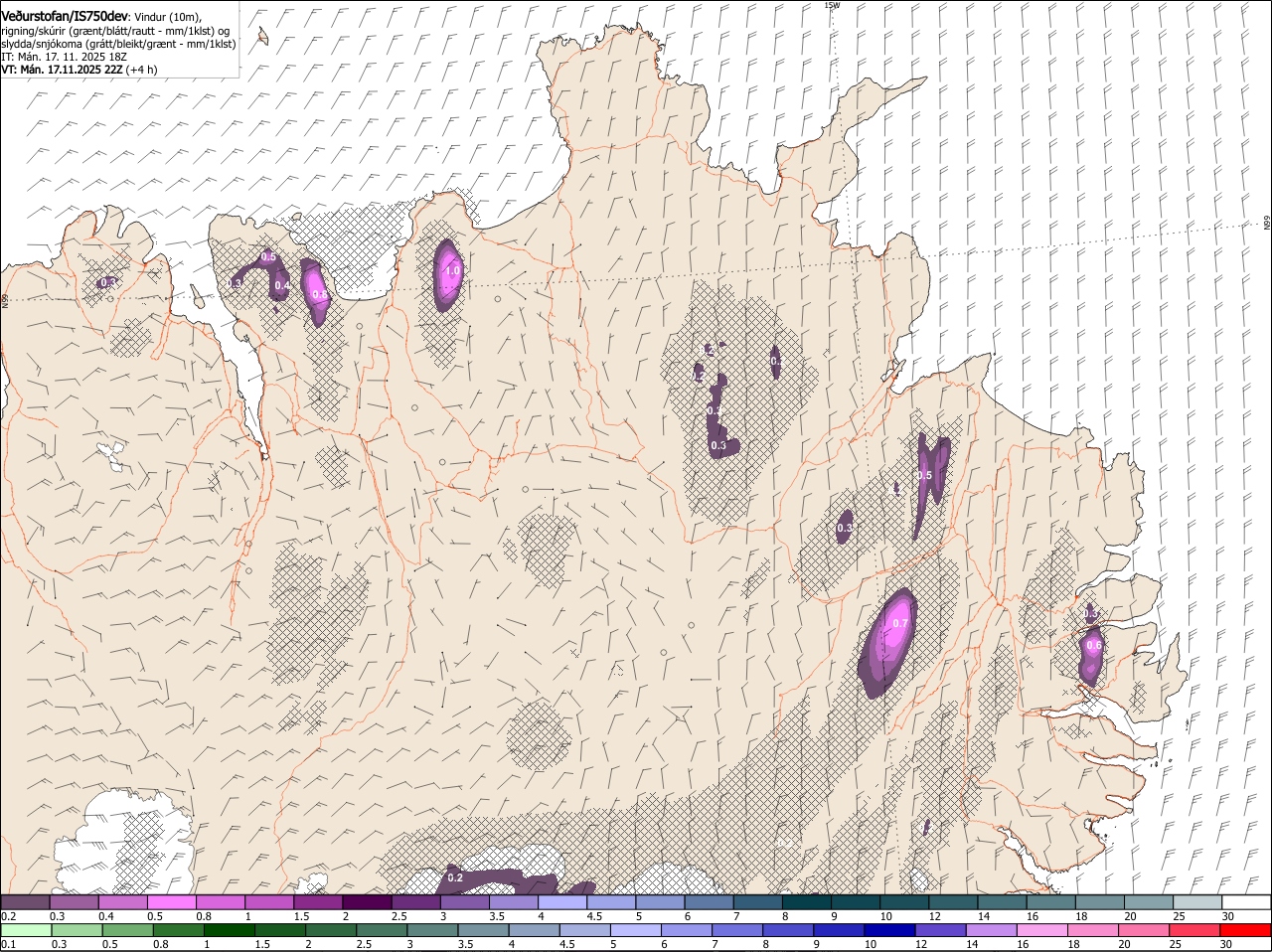
Task: Click the "0.6" precipitation label on the map
Action: coord(1094,646)
